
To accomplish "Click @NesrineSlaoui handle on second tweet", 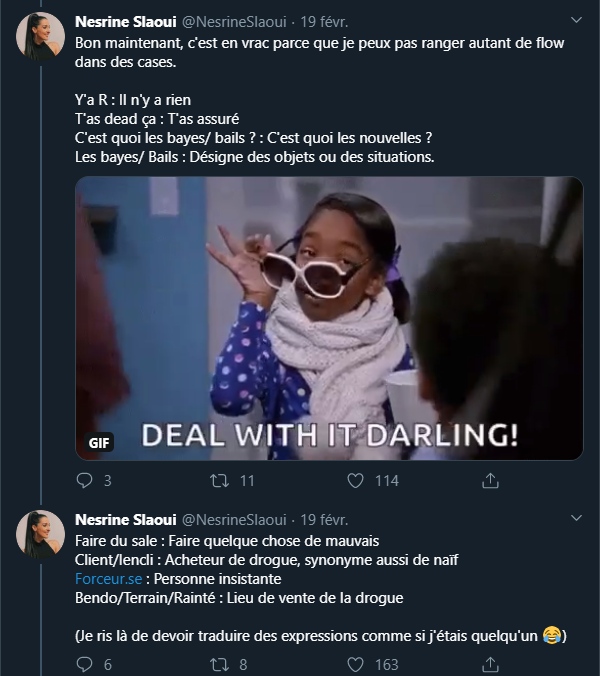I will click(235, 520).
